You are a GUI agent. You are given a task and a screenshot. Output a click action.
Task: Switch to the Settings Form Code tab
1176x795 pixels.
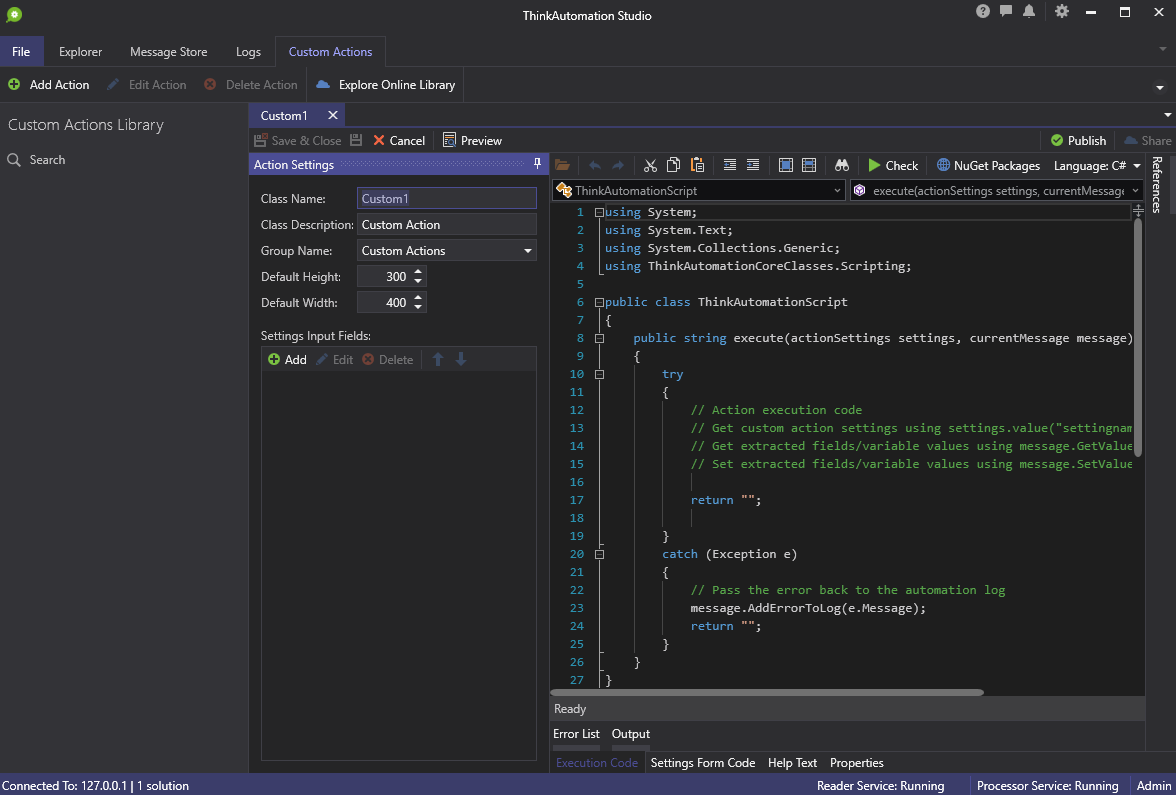[x=703, y=763]
